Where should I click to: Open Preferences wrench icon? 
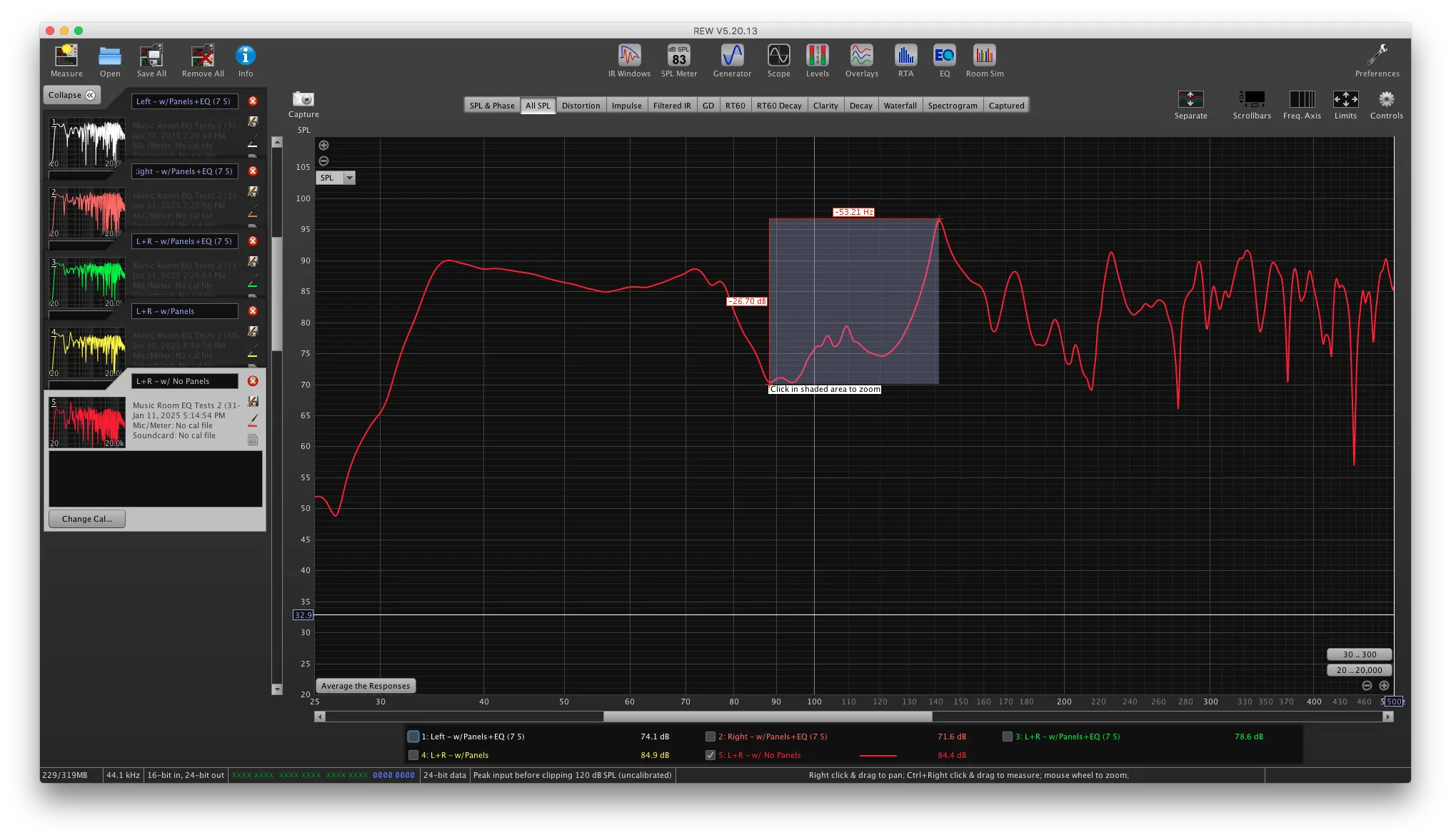[1377, 56]
